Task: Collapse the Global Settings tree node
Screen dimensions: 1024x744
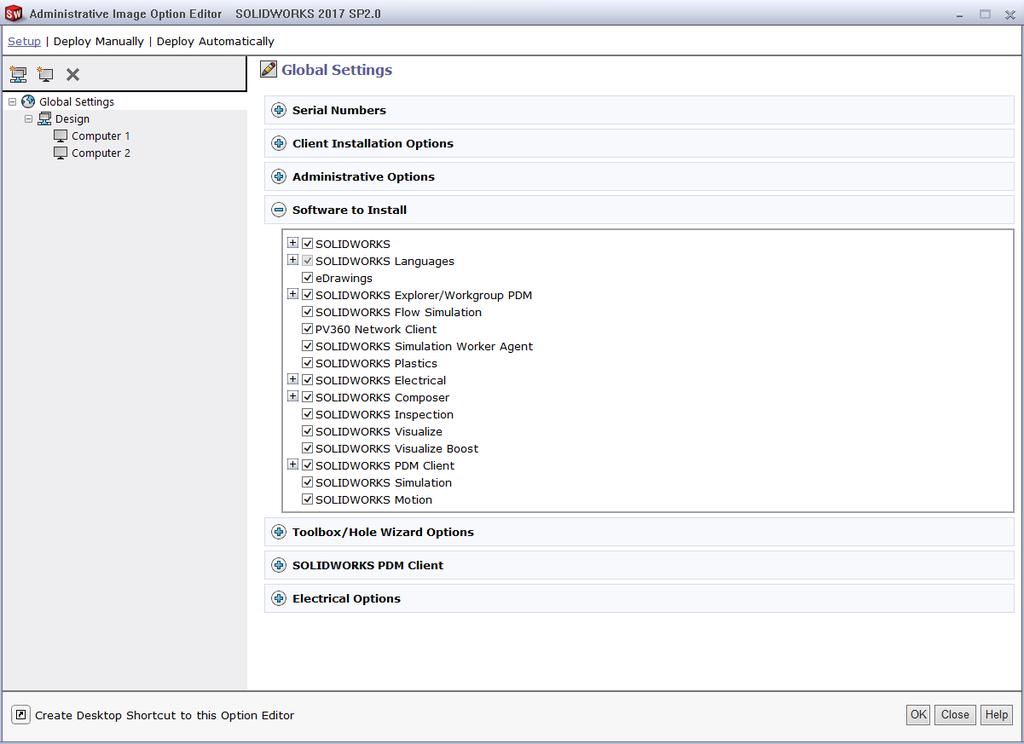Action: pos(12,102)
